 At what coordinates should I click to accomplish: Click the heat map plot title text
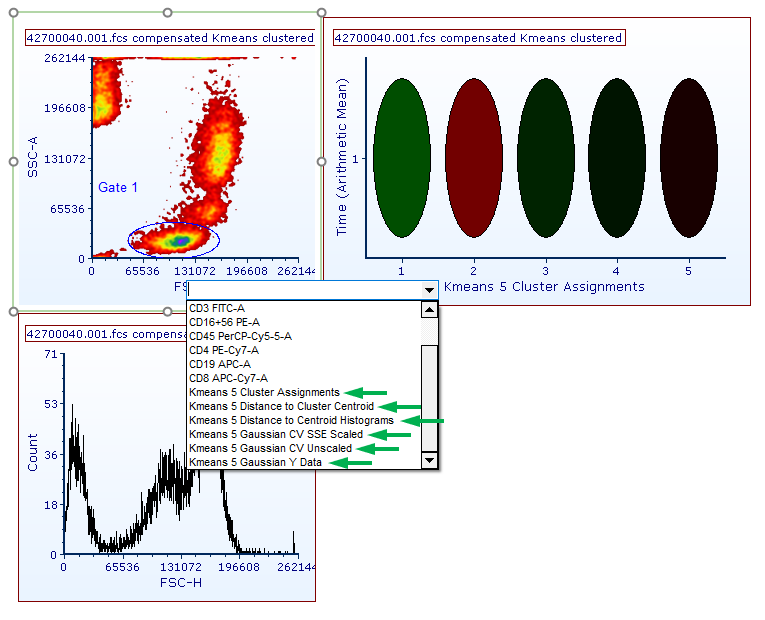(x=479, y=38)
